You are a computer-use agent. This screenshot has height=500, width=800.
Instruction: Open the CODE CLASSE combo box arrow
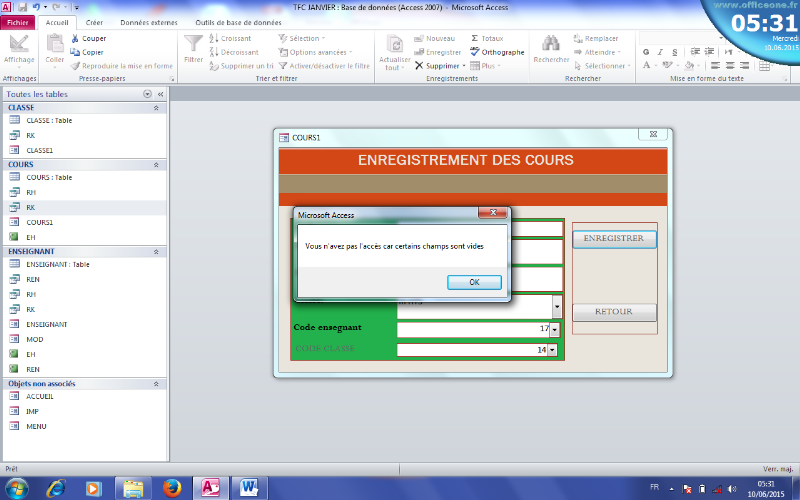[555, 350]
